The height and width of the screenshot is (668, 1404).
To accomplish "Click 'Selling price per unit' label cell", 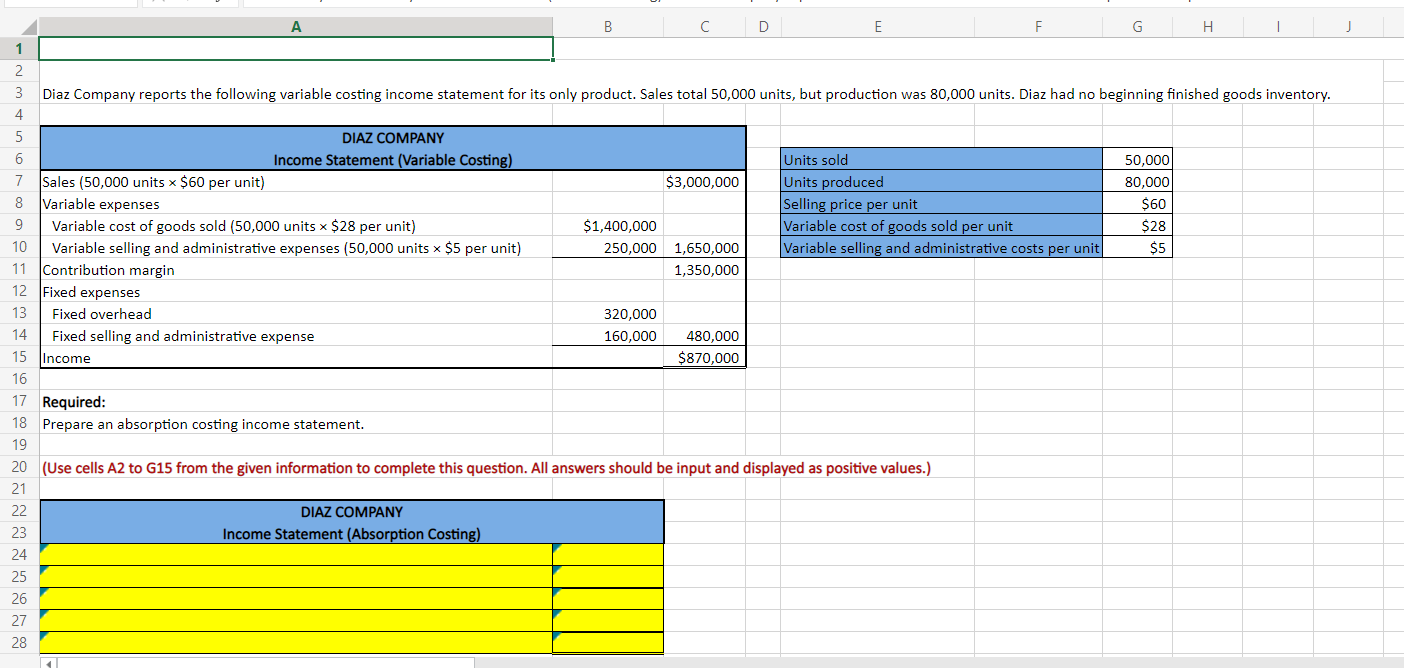I will (x=941, y=204).
